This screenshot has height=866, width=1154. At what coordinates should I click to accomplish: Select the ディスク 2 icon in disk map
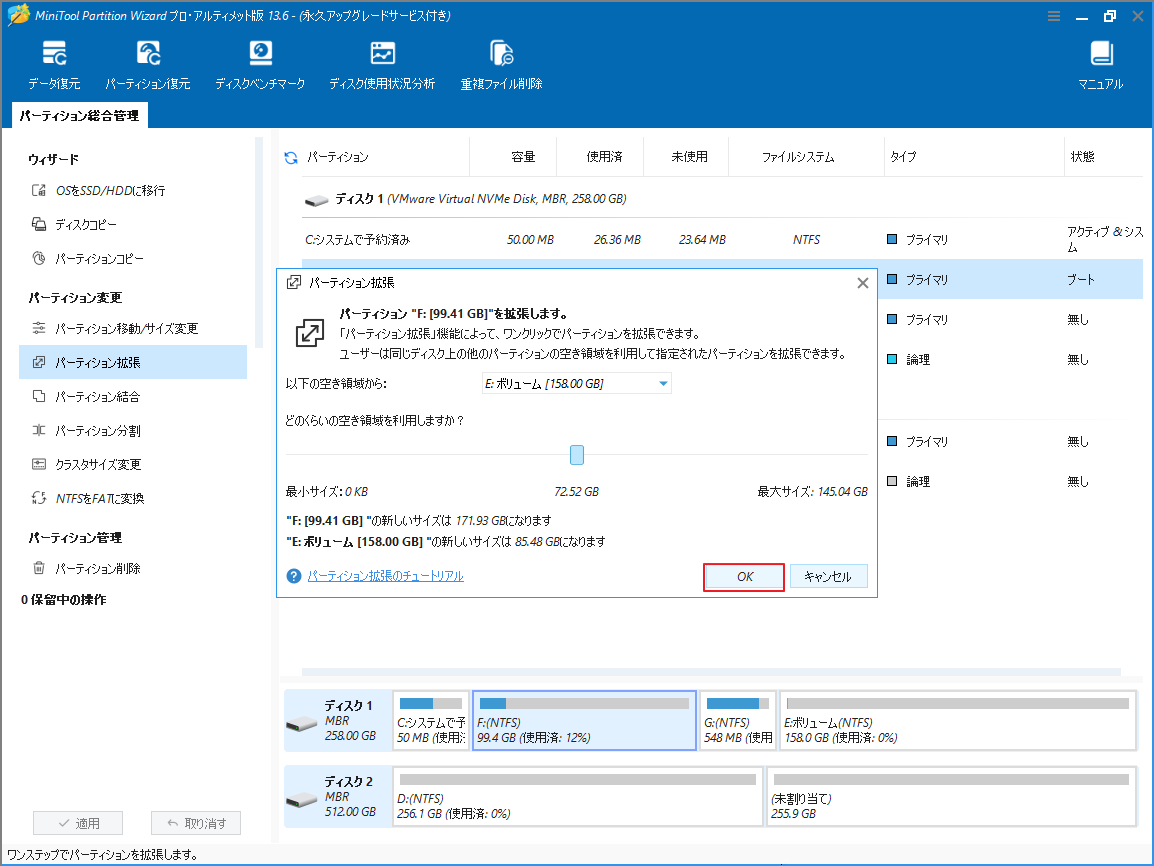pyautogui.click(x=301, y=800)
